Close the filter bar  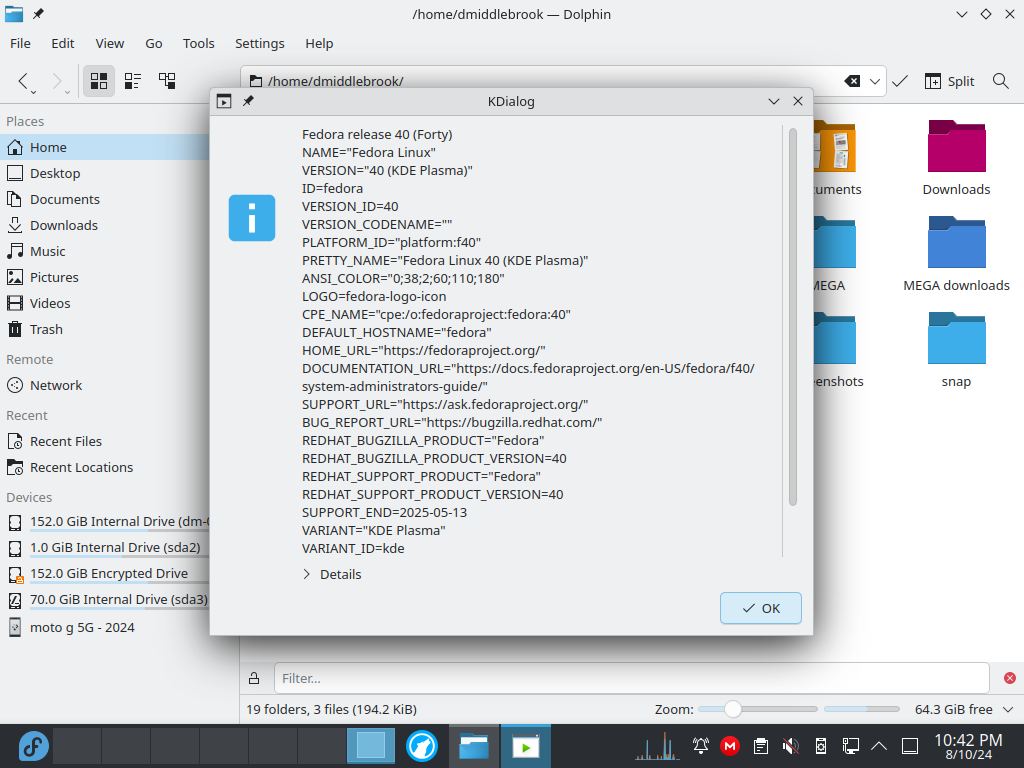(1010, 678)
